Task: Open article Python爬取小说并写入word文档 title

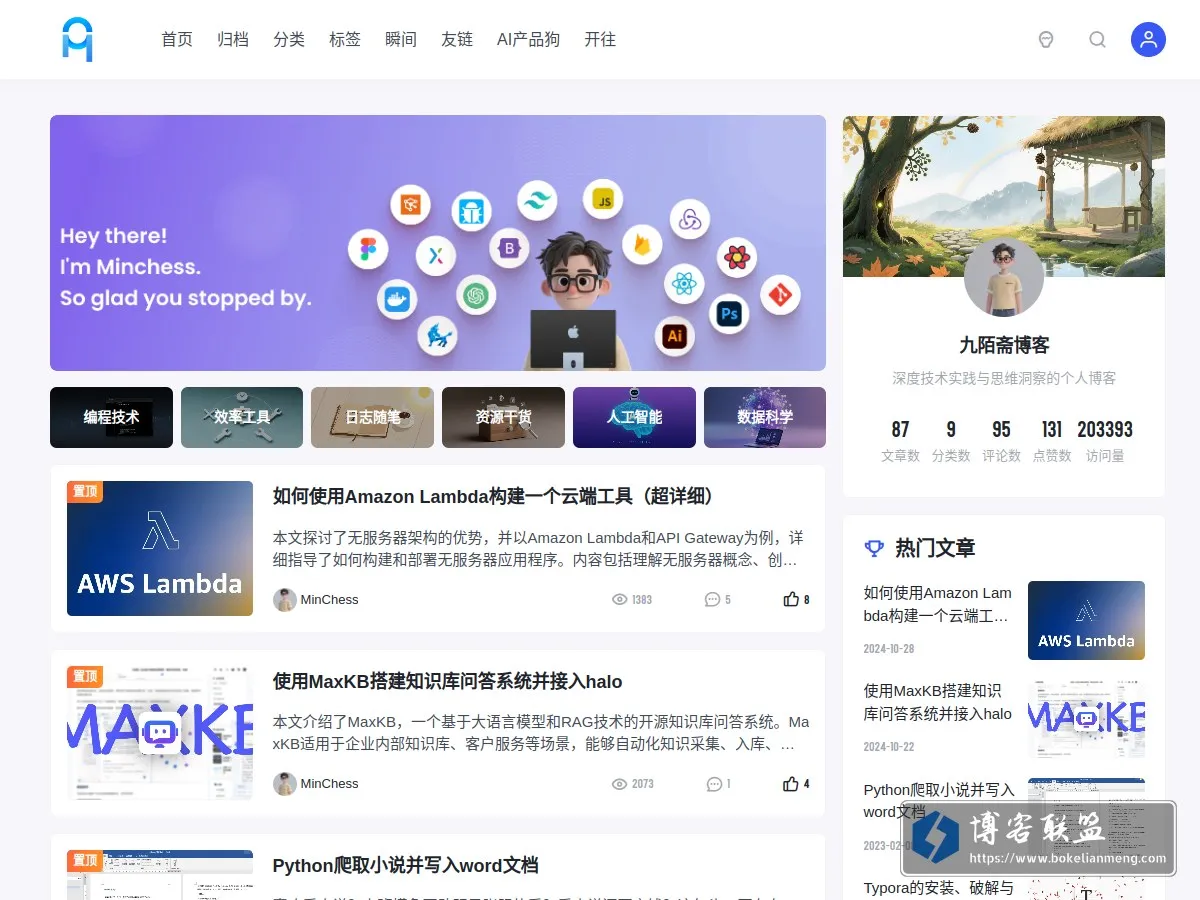Action: [405, 866]
